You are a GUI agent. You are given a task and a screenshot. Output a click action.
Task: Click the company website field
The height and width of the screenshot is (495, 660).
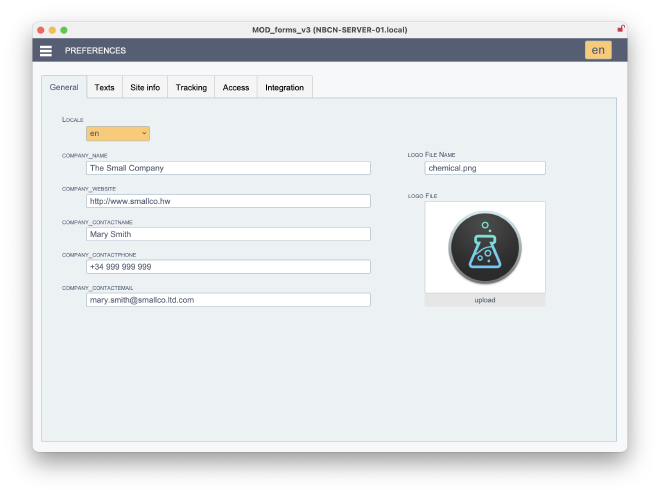(x=228, y=201)
